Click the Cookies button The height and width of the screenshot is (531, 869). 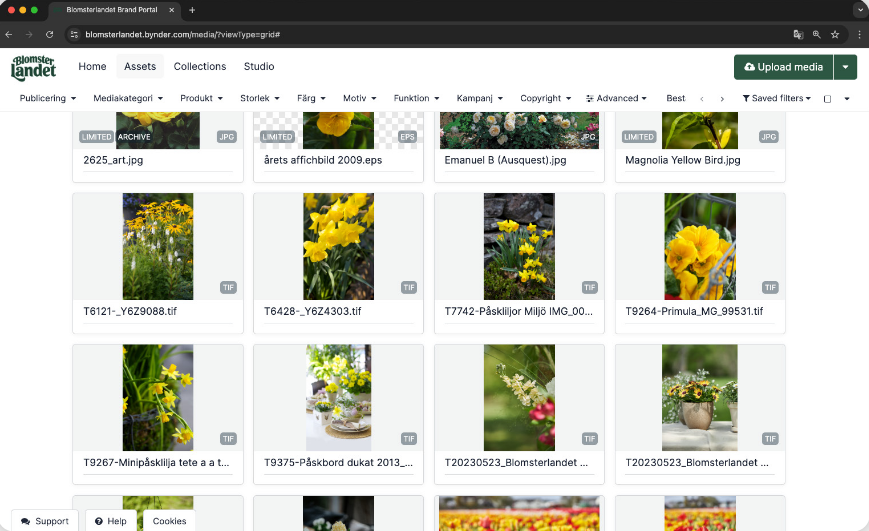click(169, 521)
